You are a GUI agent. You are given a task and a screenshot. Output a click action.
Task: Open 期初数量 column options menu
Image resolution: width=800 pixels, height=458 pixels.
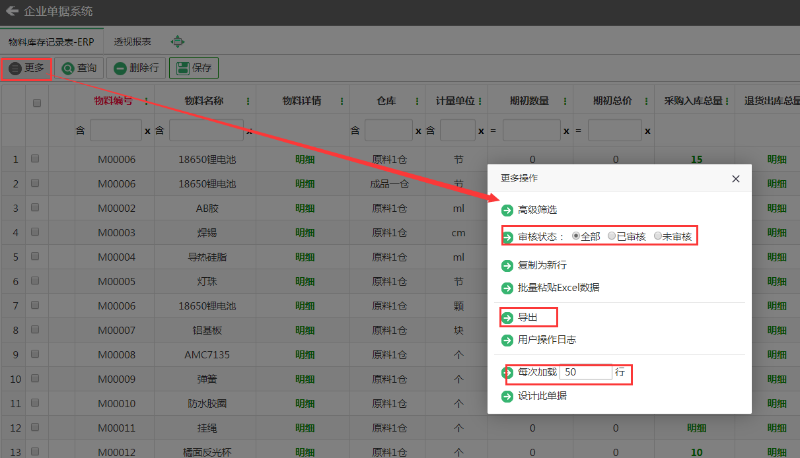tap(565, 101)
